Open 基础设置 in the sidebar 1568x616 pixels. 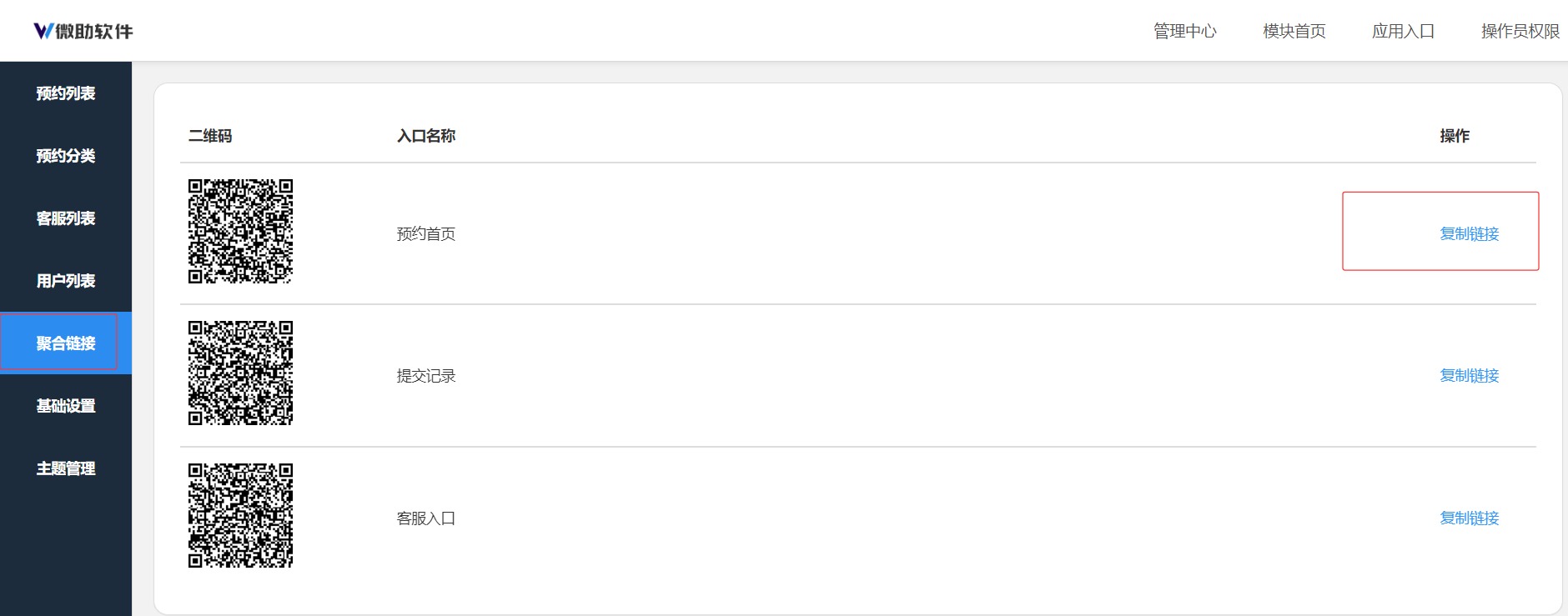[66, 406]
